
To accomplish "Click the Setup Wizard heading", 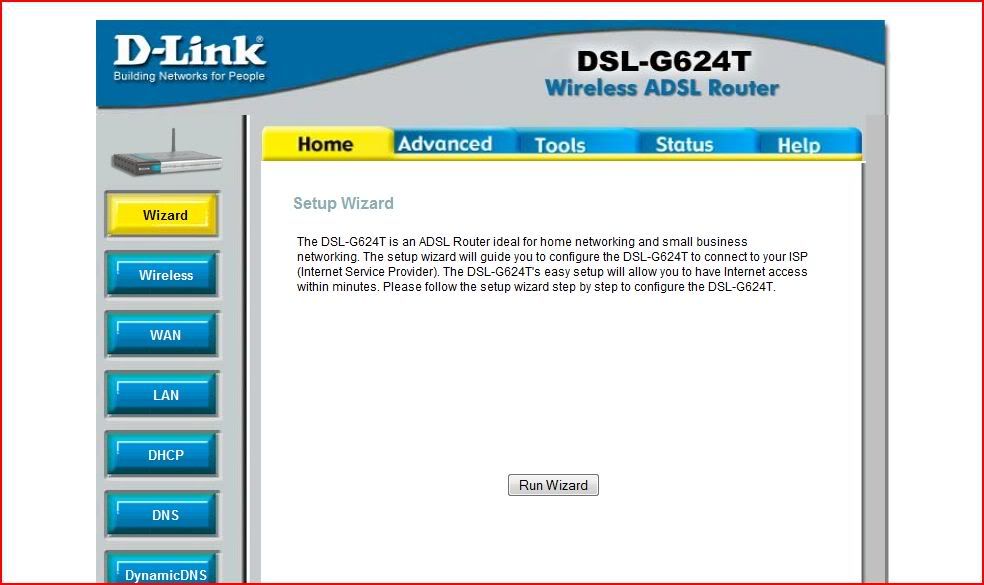I will pyautogui.click(x=343, y=203).
